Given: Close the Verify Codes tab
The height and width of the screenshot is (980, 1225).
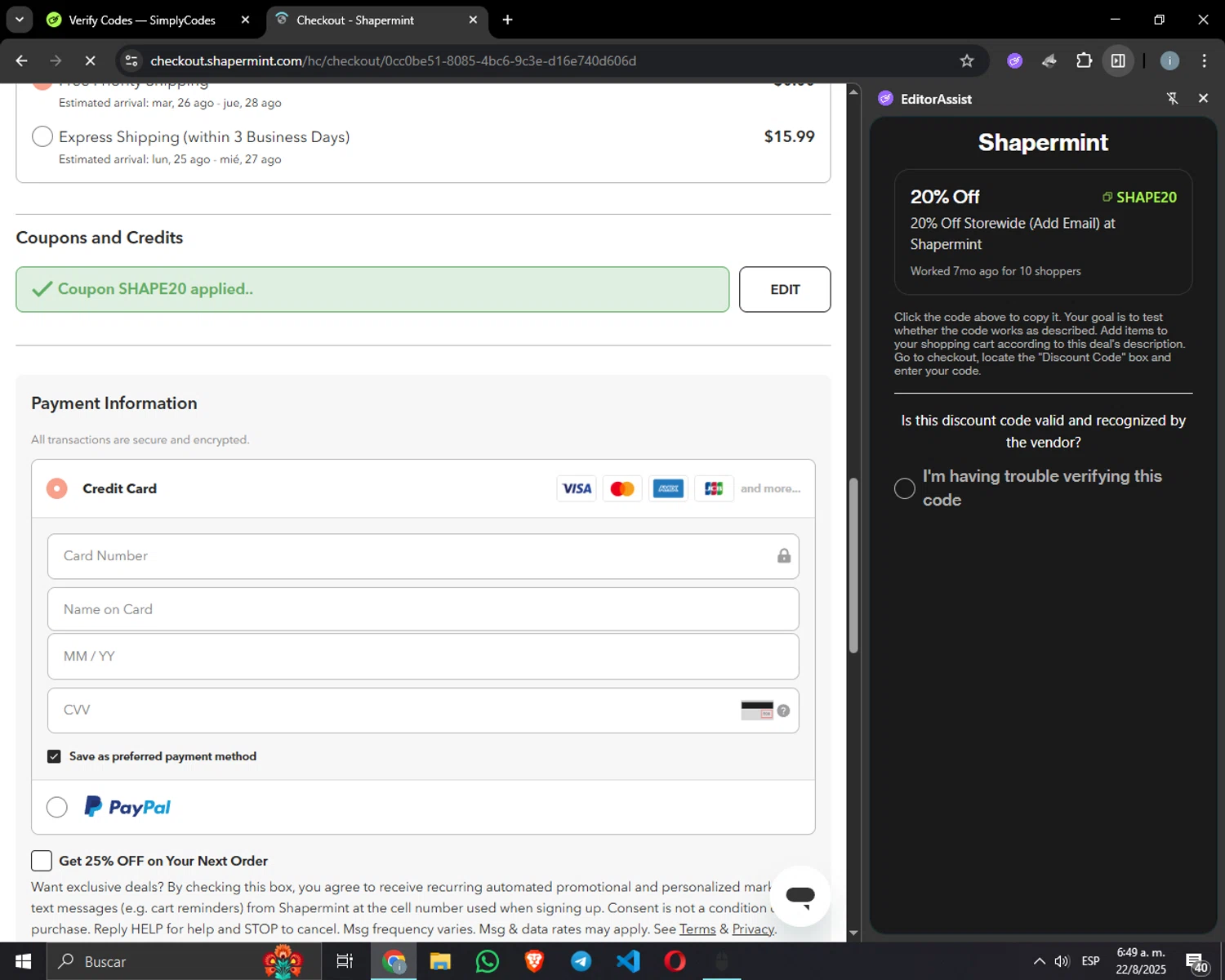Looking at the screenshot, I should tap(245, 20).
